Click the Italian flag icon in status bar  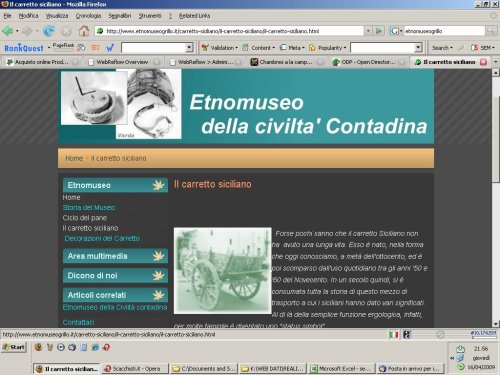[394, 334]
